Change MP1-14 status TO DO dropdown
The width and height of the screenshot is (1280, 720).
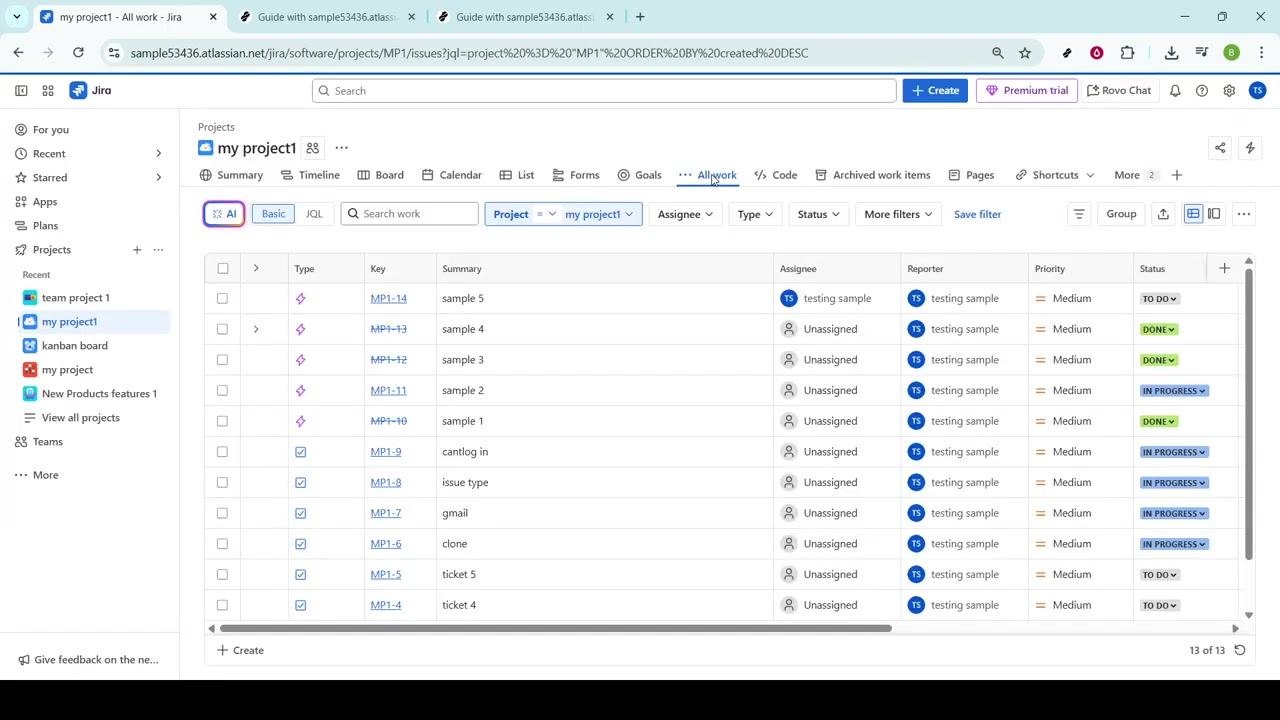pyautogui.click(x=1160, y=299)
